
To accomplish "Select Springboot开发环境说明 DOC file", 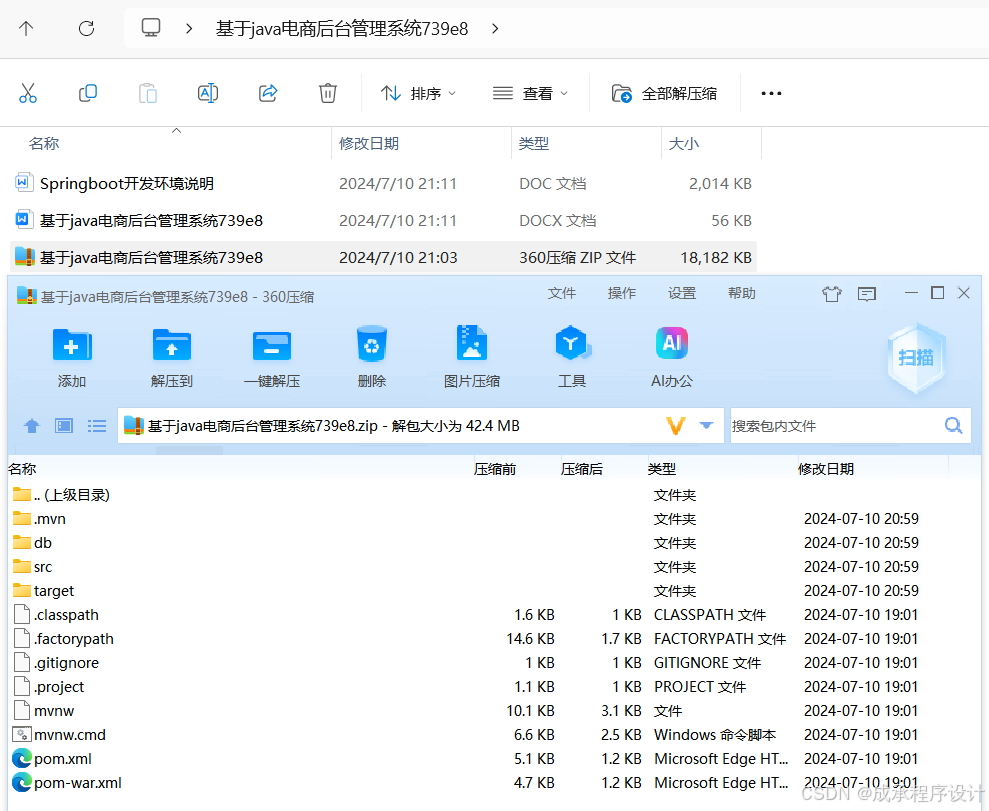I will click(x=383, y=184).
